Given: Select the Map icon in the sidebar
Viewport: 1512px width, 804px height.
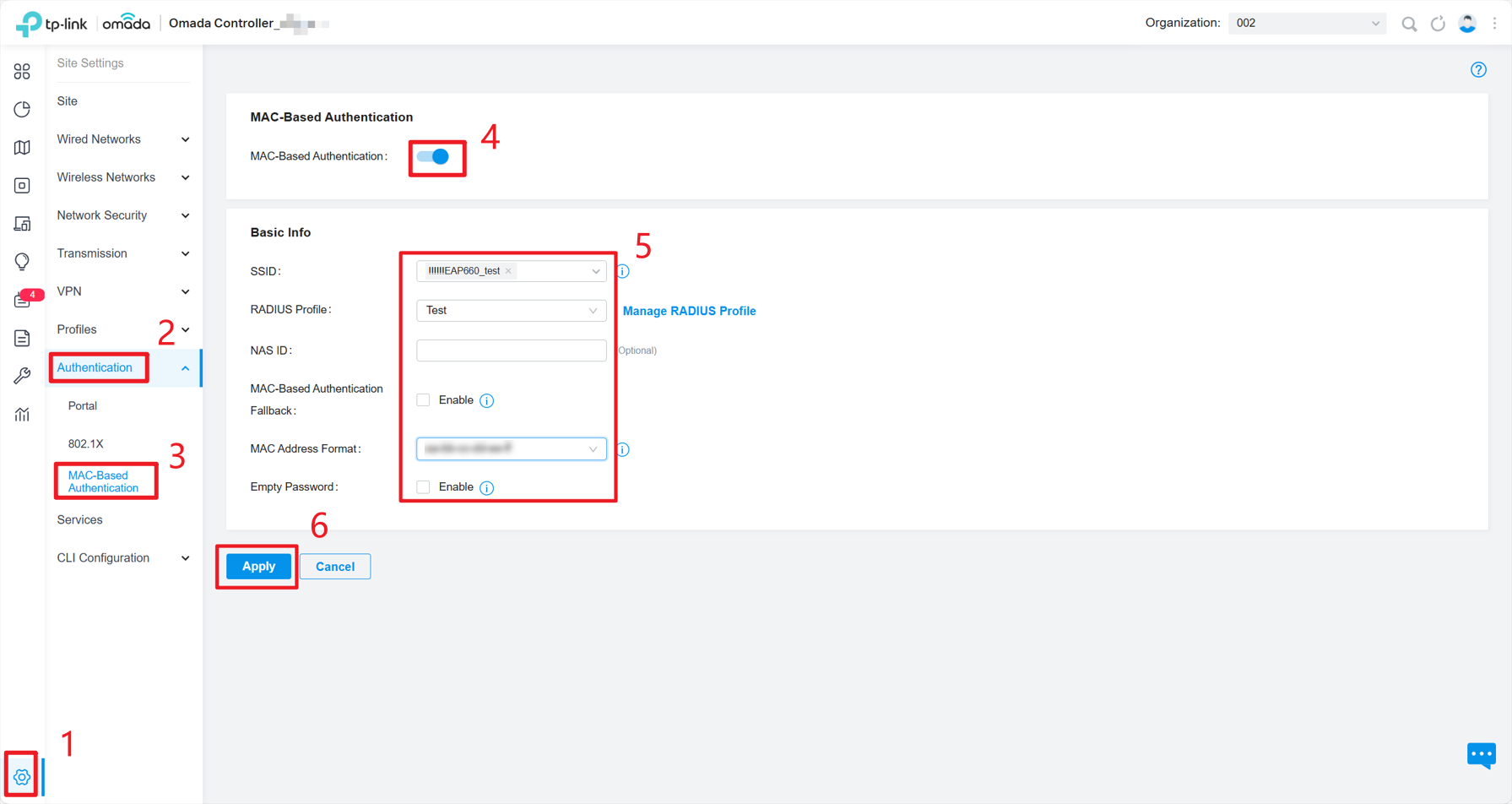Looking at the screenshot, I should point(22,147).
